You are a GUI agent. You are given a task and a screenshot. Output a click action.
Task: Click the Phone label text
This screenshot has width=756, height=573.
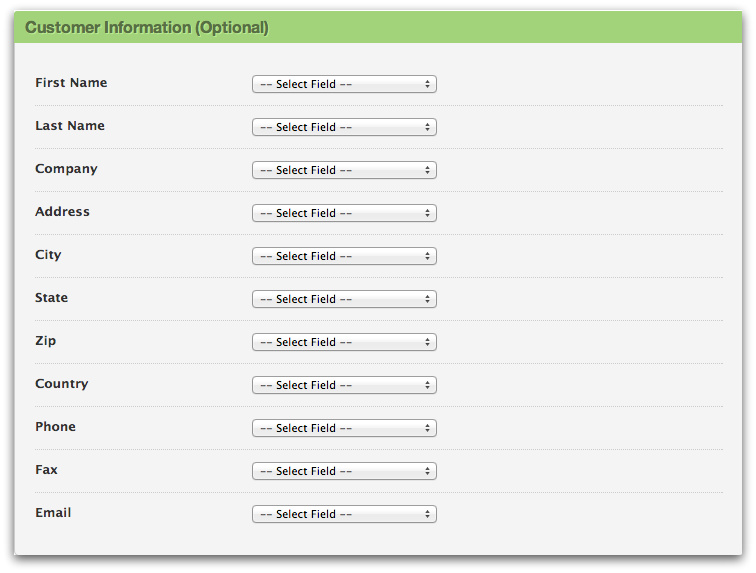pyautogui.click(x=55, y=427)
